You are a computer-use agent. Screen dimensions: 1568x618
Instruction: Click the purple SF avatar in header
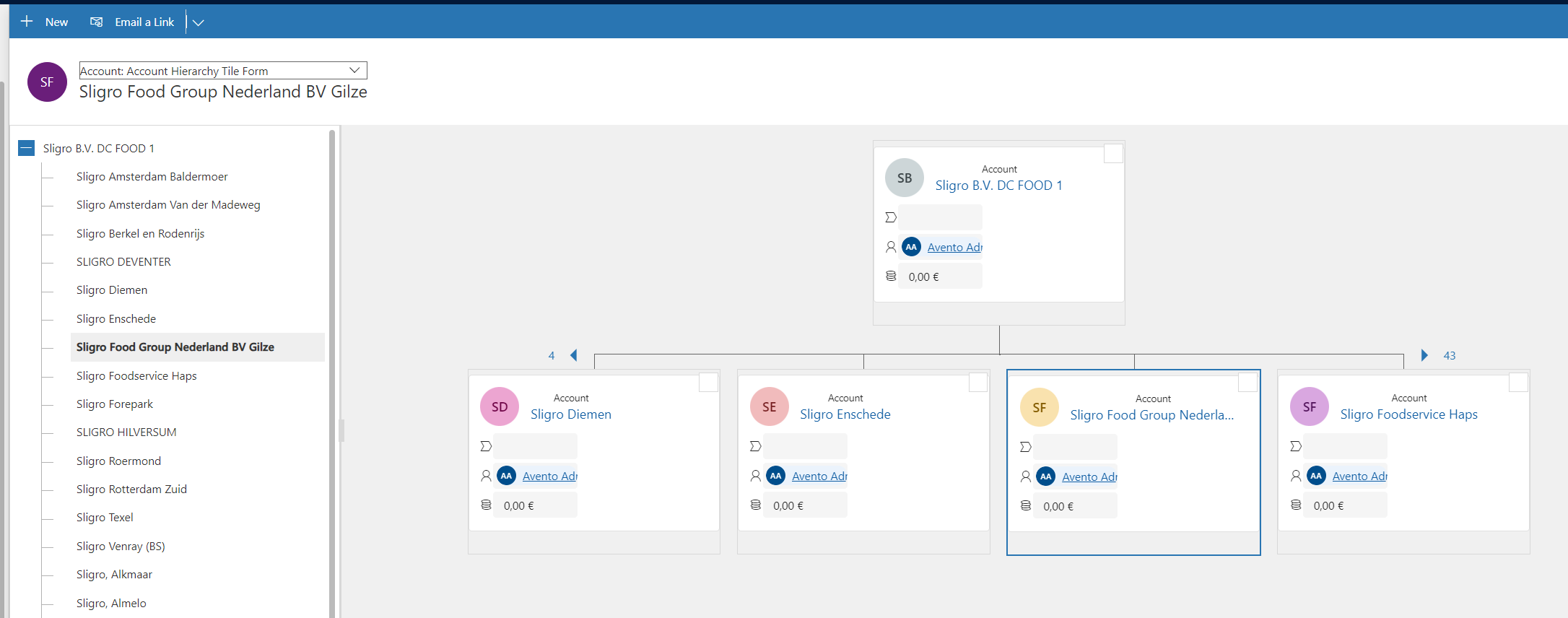[x=47, y=82]
